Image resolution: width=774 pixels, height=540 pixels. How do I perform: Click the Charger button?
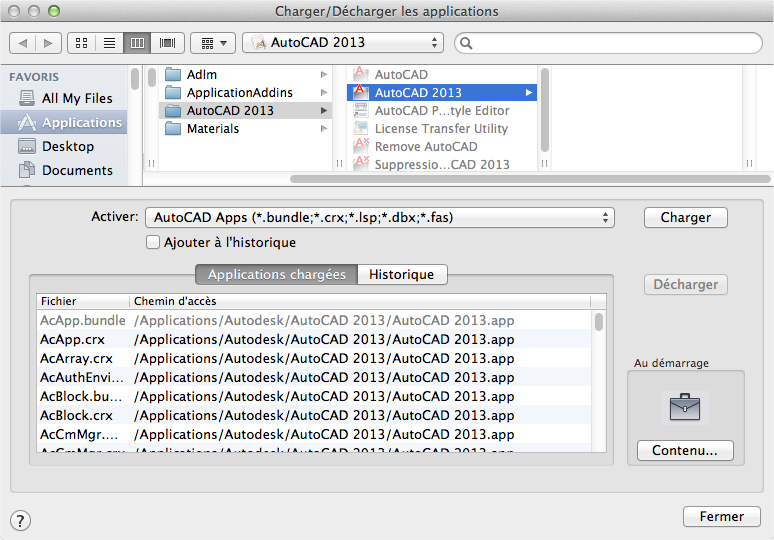686,218
